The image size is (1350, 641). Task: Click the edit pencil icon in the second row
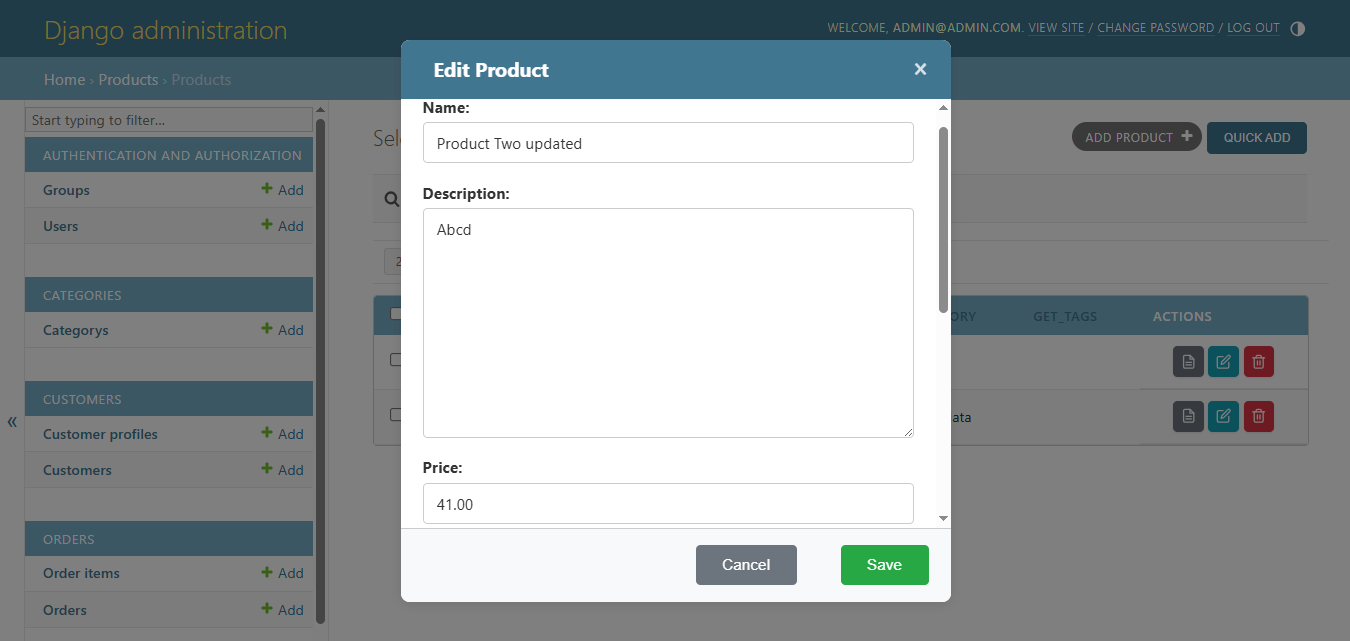1223,416
